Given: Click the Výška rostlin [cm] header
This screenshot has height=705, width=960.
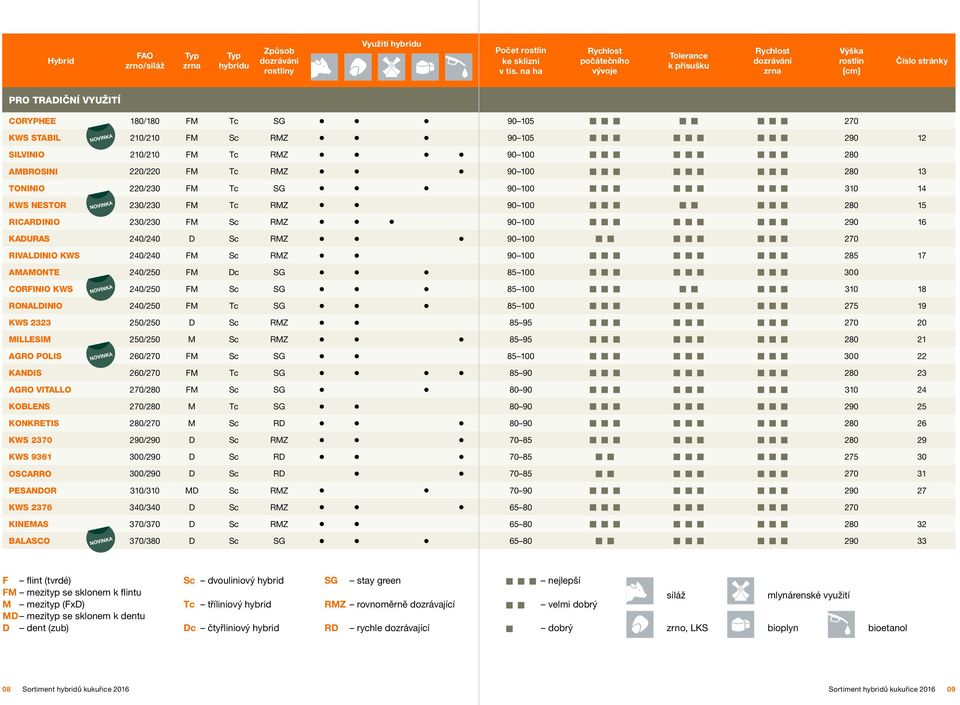Looking at the screenshot, I should (x=851, y=61).
